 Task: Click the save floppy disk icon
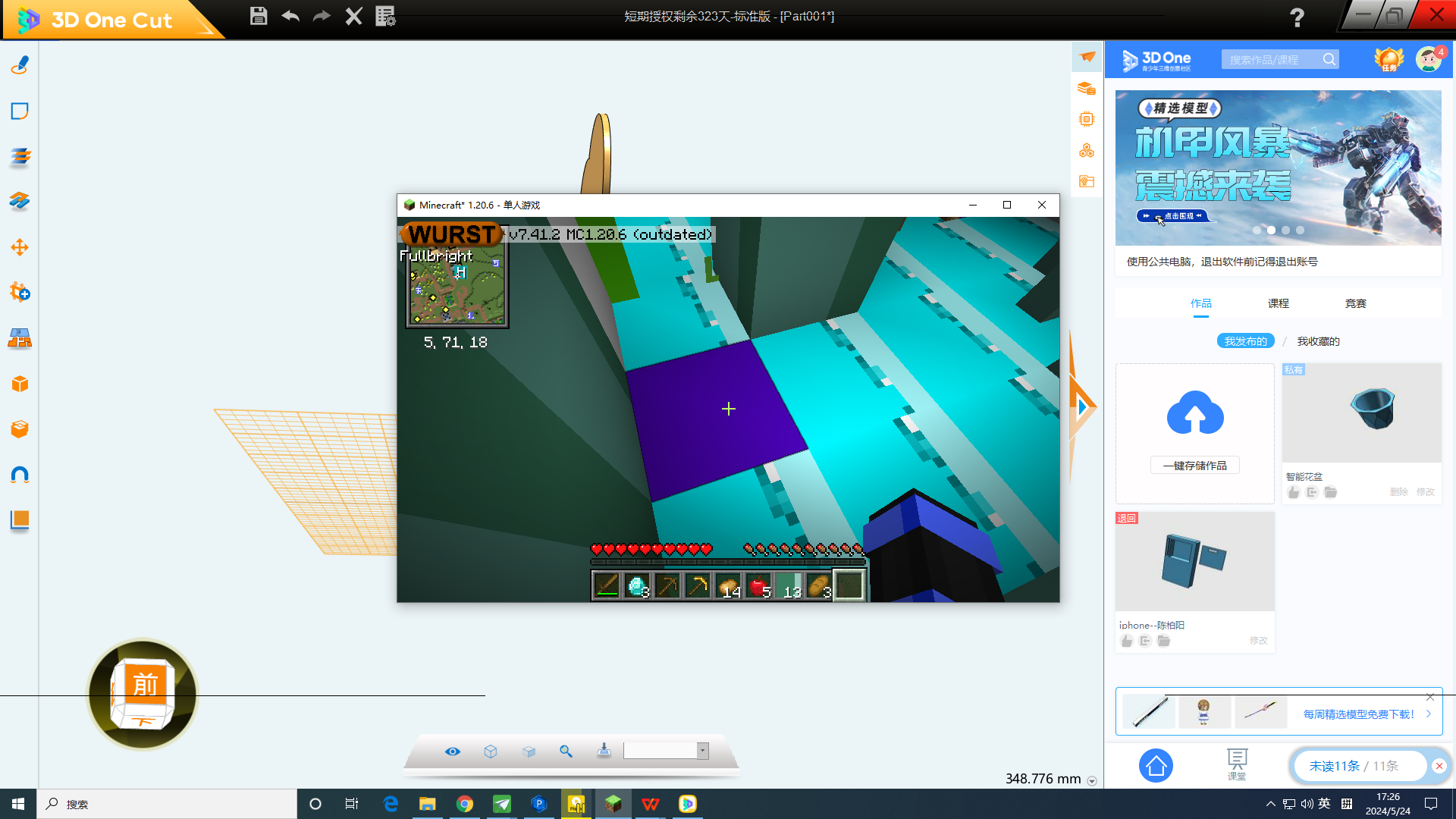coord(259,16)
